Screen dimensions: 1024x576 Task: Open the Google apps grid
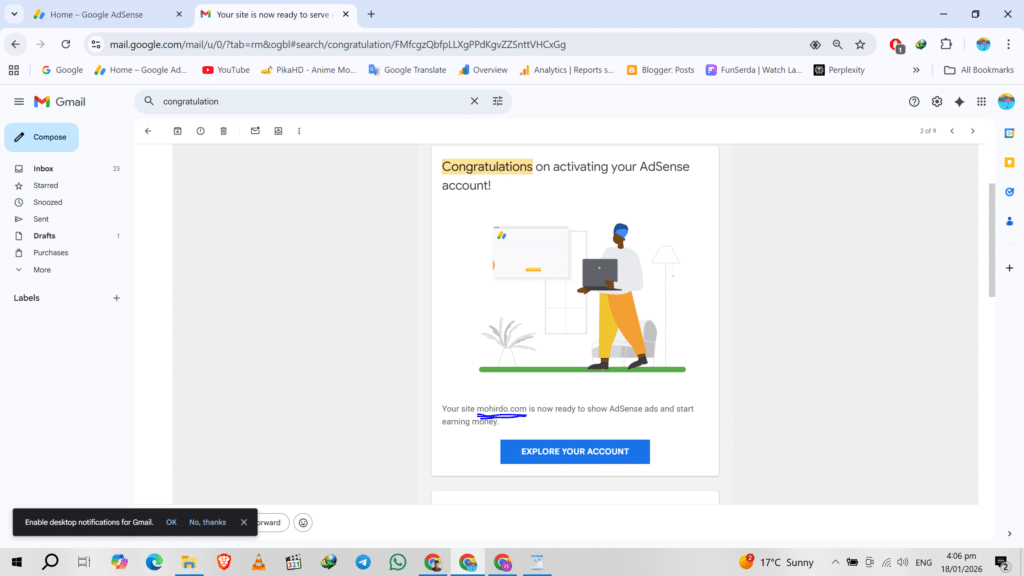(981, 101)
